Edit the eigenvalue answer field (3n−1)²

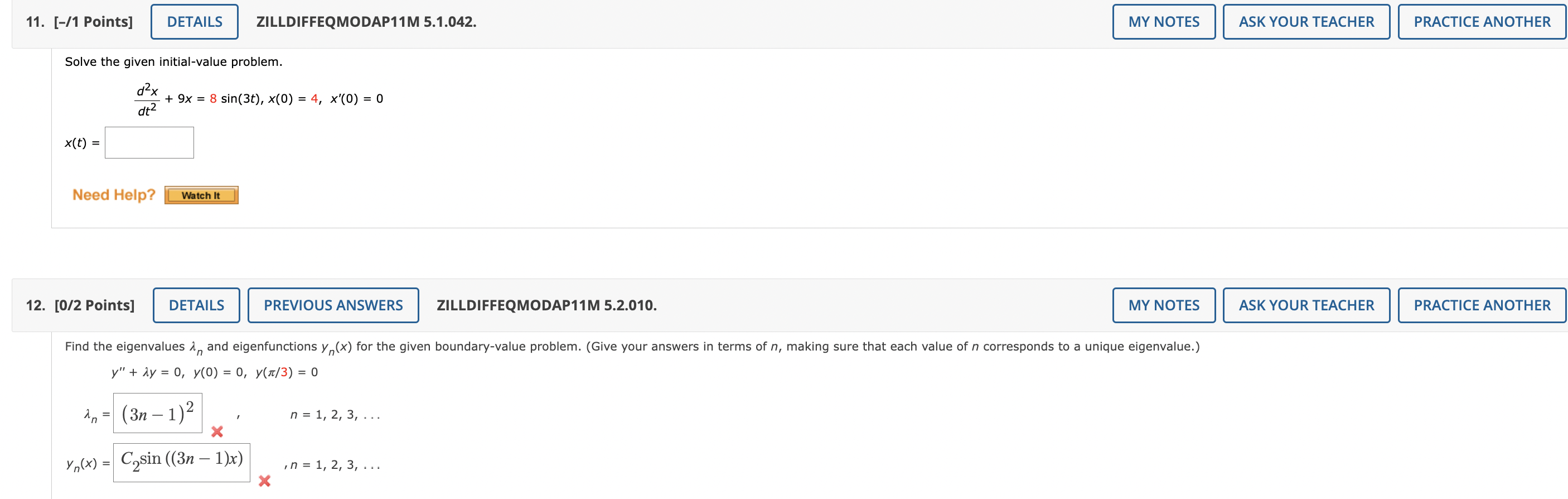pos(158,414)
